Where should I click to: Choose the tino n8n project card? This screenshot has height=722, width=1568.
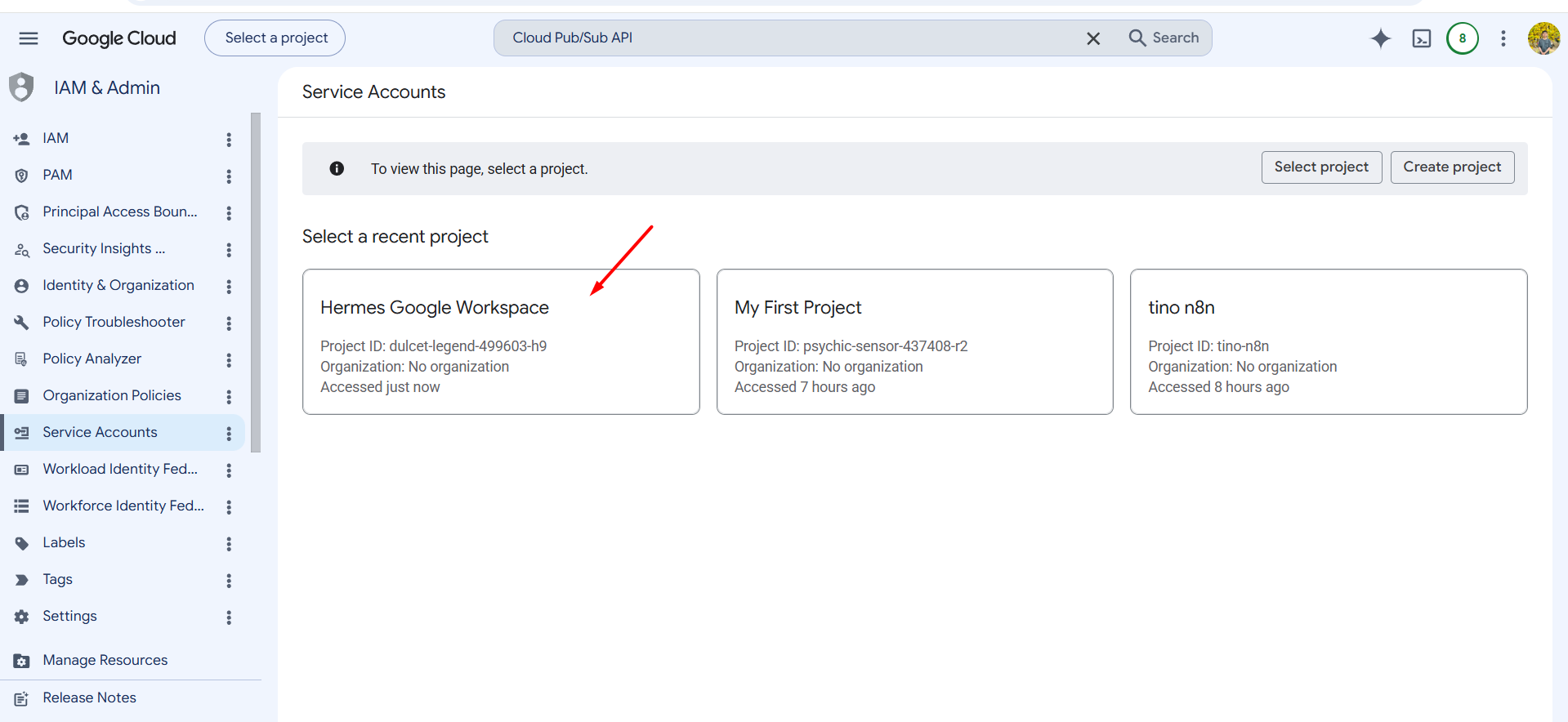click(1329, 341)
